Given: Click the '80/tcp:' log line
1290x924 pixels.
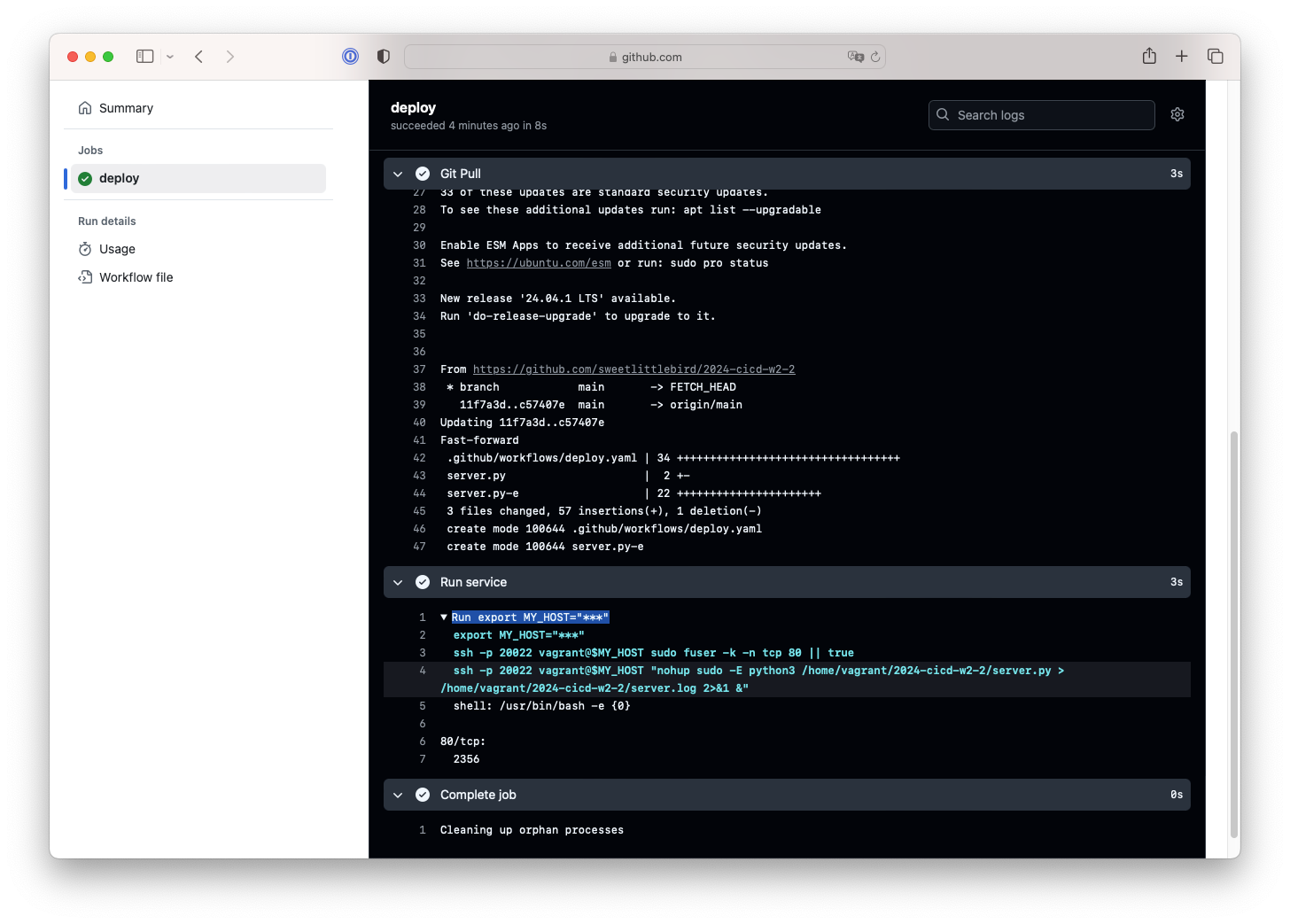Looking at the screenshot, I should pyautogui.click(x=462, y=742).
